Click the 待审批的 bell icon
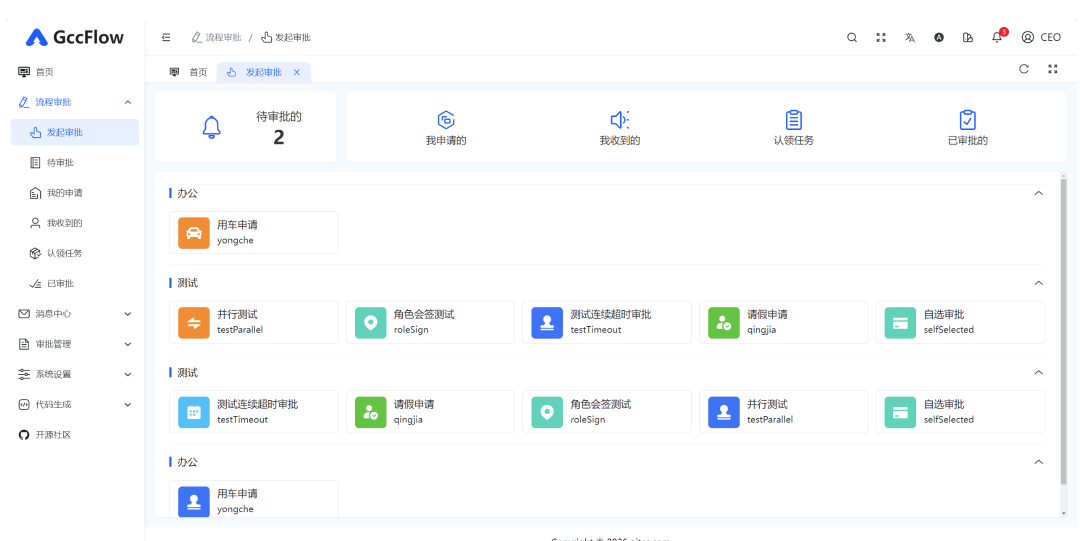Screen dimensions: 1080x541 click(x=211, y=127)
